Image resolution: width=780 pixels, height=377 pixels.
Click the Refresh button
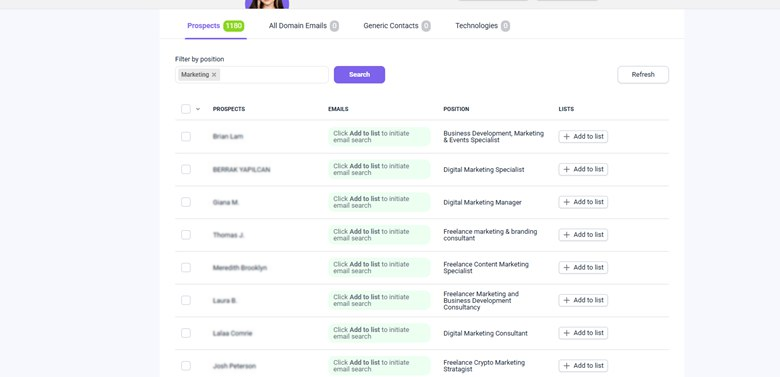click(643, 75)
